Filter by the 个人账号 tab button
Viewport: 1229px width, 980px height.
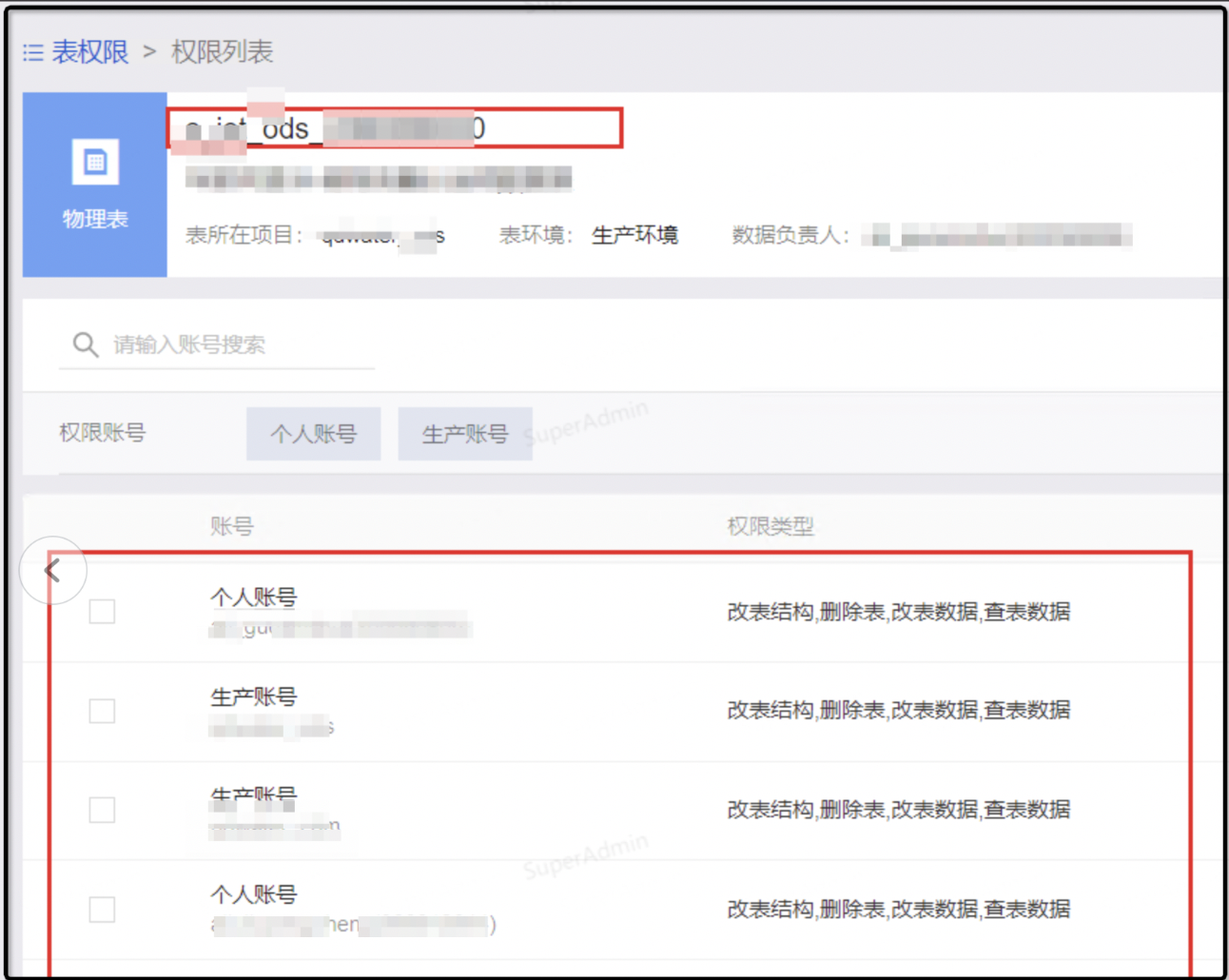coord(313,434)
